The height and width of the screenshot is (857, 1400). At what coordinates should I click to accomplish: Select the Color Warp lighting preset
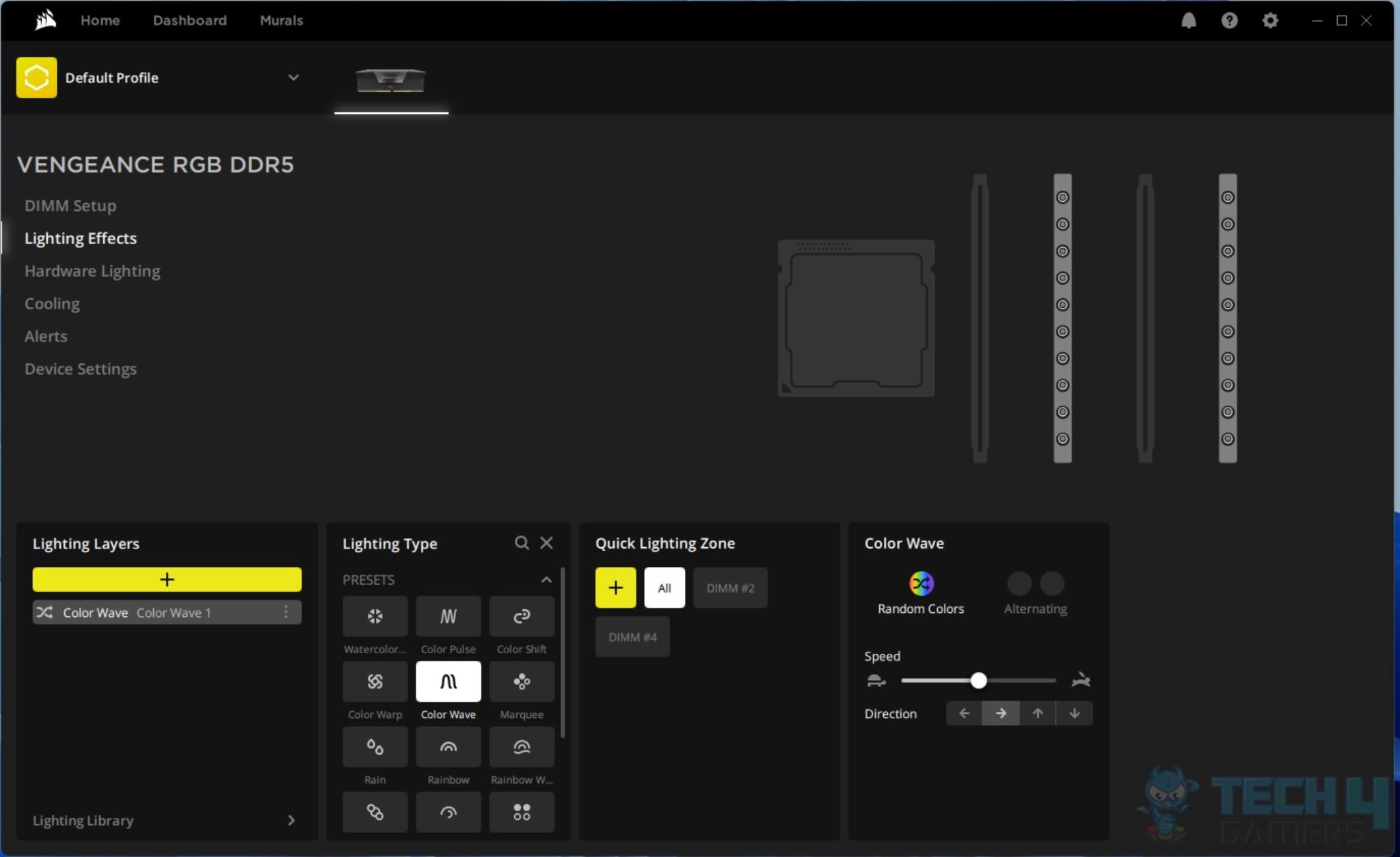point(375,681)
